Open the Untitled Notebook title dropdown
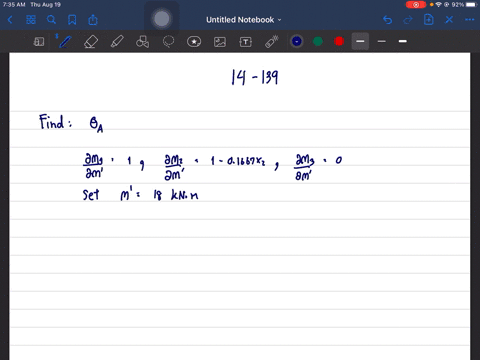 pos(244,20)
